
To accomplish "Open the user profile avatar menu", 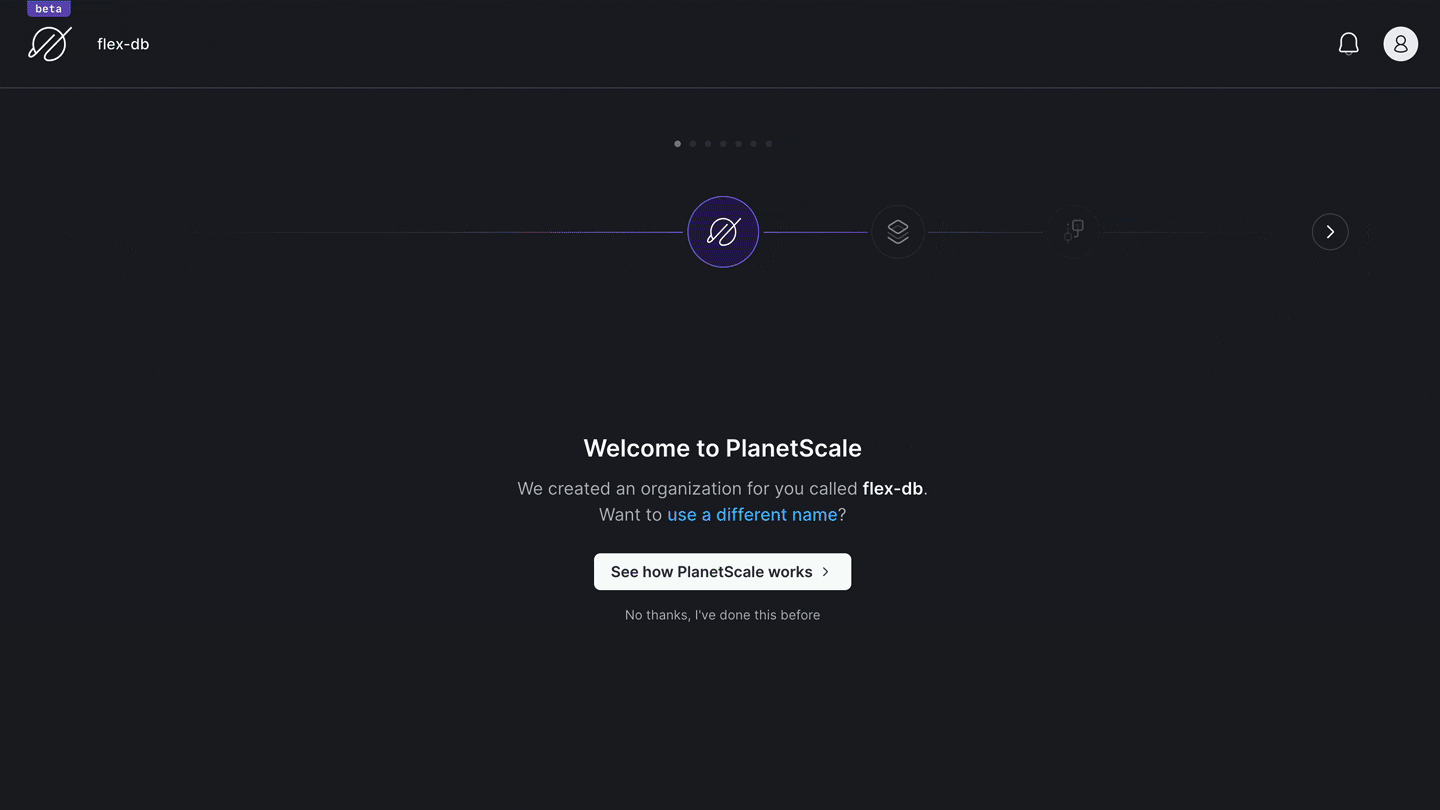I will point(1400,44).
